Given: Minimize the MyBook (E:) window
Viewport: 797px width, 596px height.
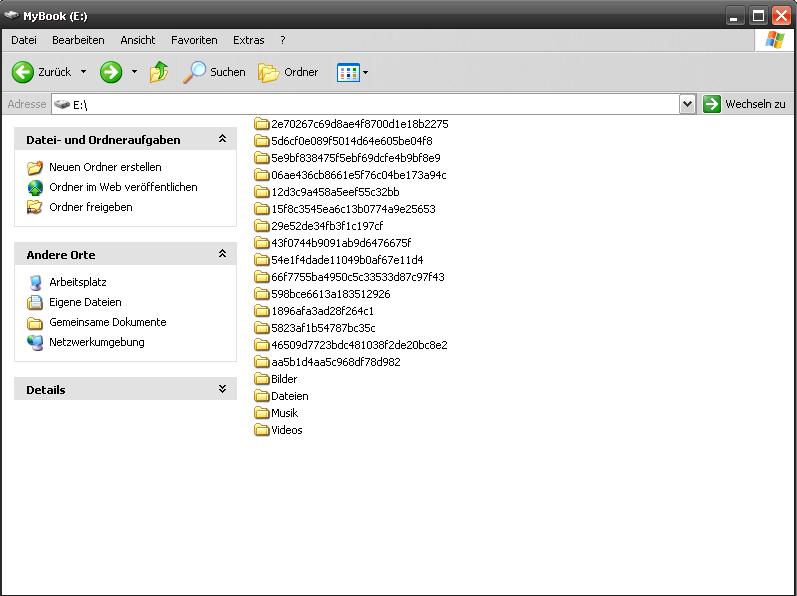Looking at the screenshot, I should tap(734, 16).
